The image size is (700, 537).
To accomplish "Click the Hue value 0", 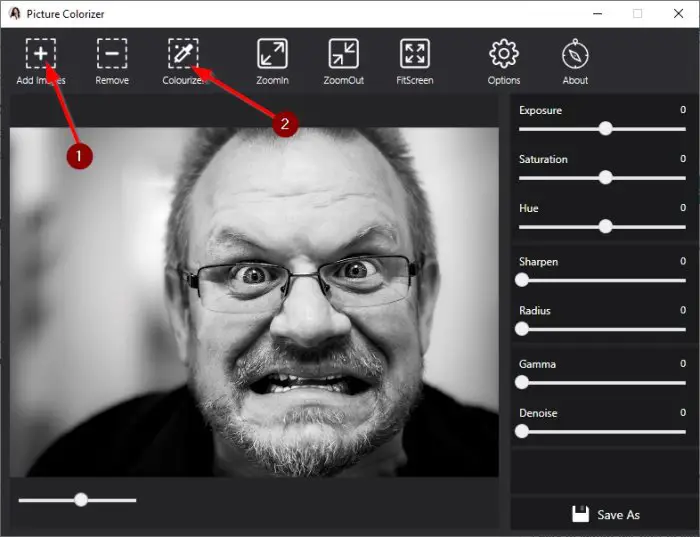I will (x=683, y=208).
